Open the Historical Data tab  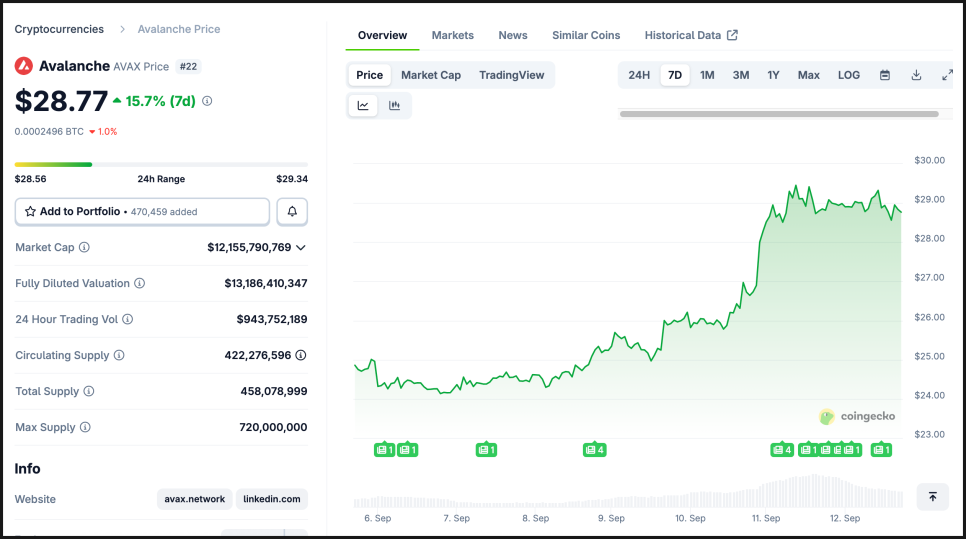click(691, 35)
